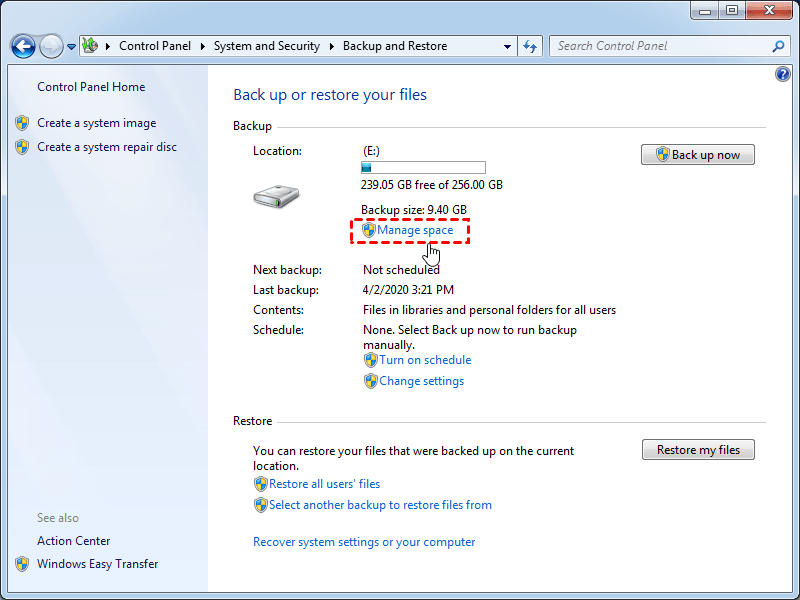
Task: Open Restore all users' files link
Action: (324, 484)
